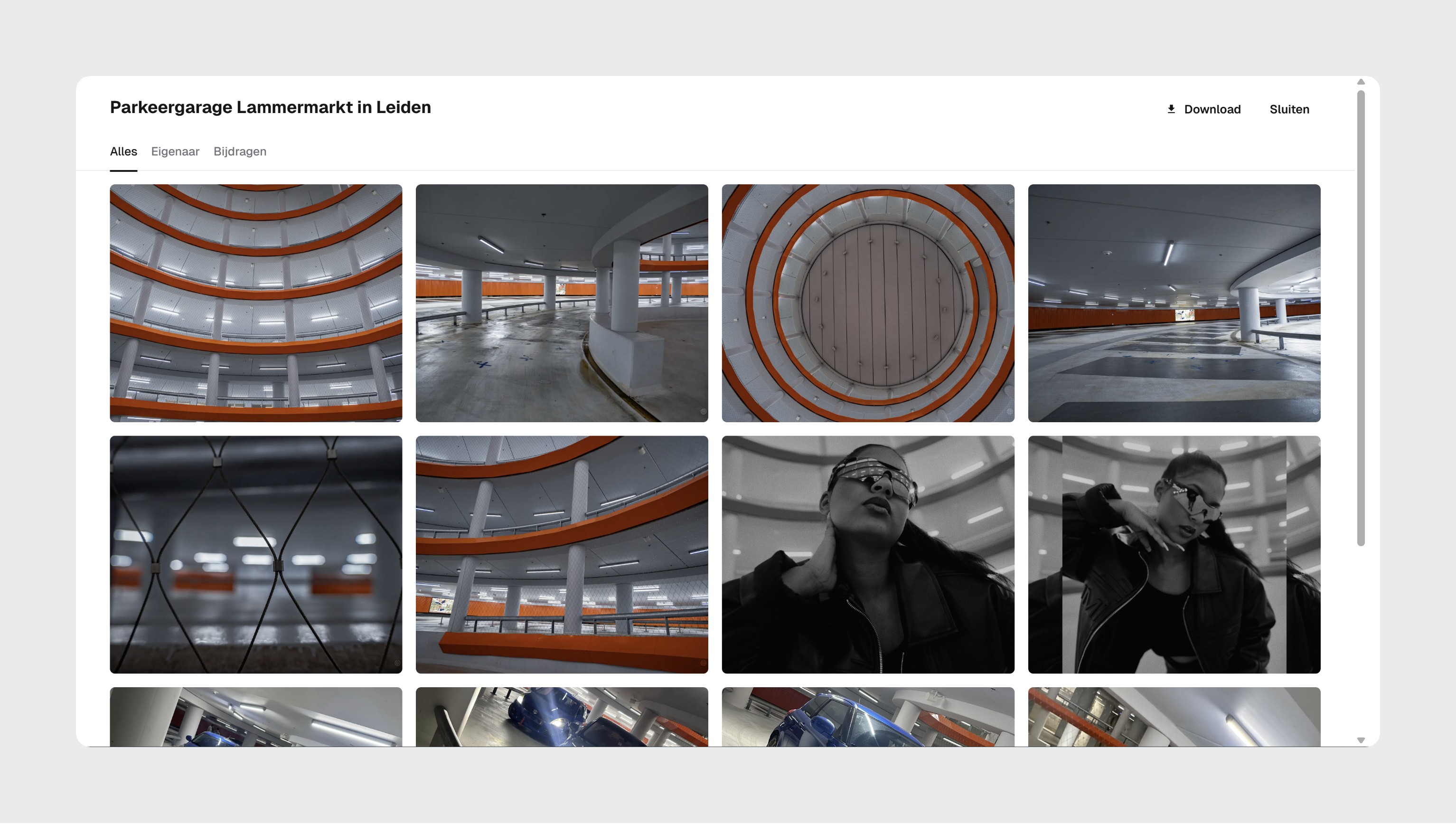Image resolution: width=1456 pixels, height=824 pixels.
Task: Open the circular spiral ceiling photo
Action: 867,303
